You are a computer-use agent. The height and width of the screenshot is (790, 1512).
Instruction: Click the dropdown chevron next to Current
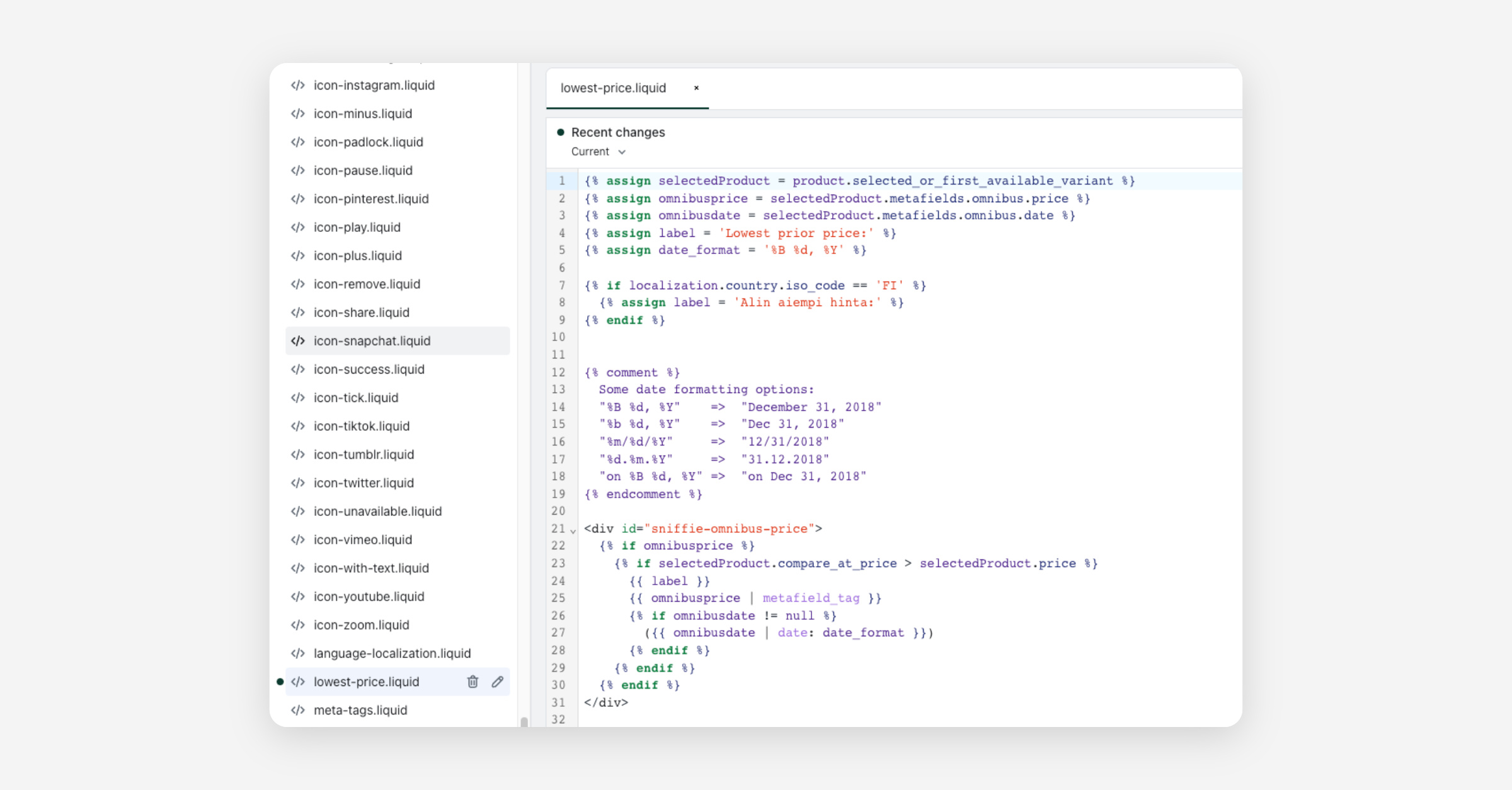tap(622, 152)
